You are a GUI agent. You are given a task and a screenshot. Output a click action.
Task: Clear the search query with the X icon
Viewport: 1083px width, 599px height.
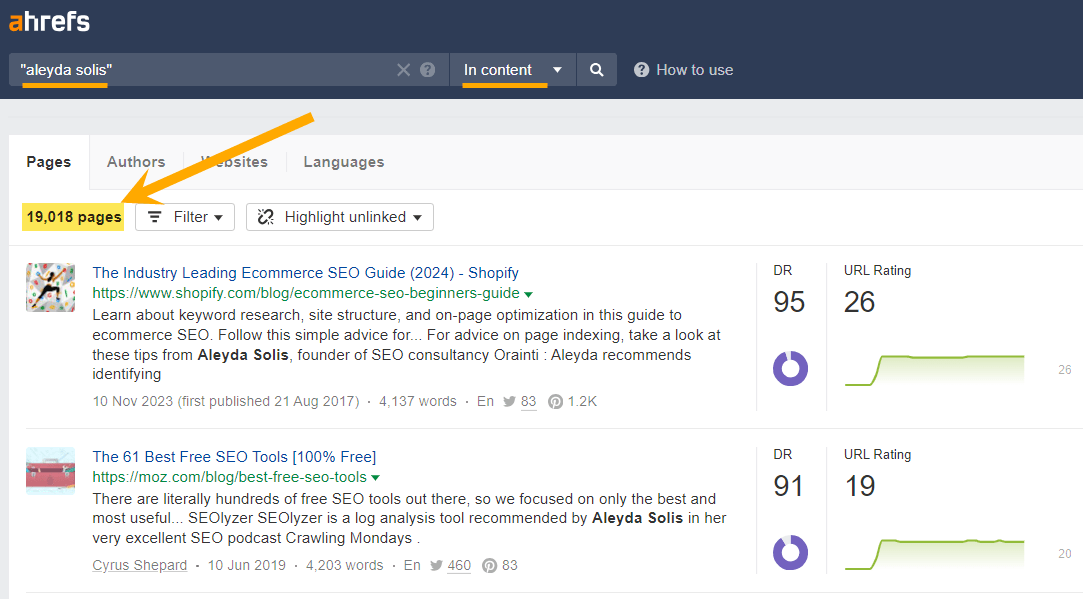click(403, 70)
